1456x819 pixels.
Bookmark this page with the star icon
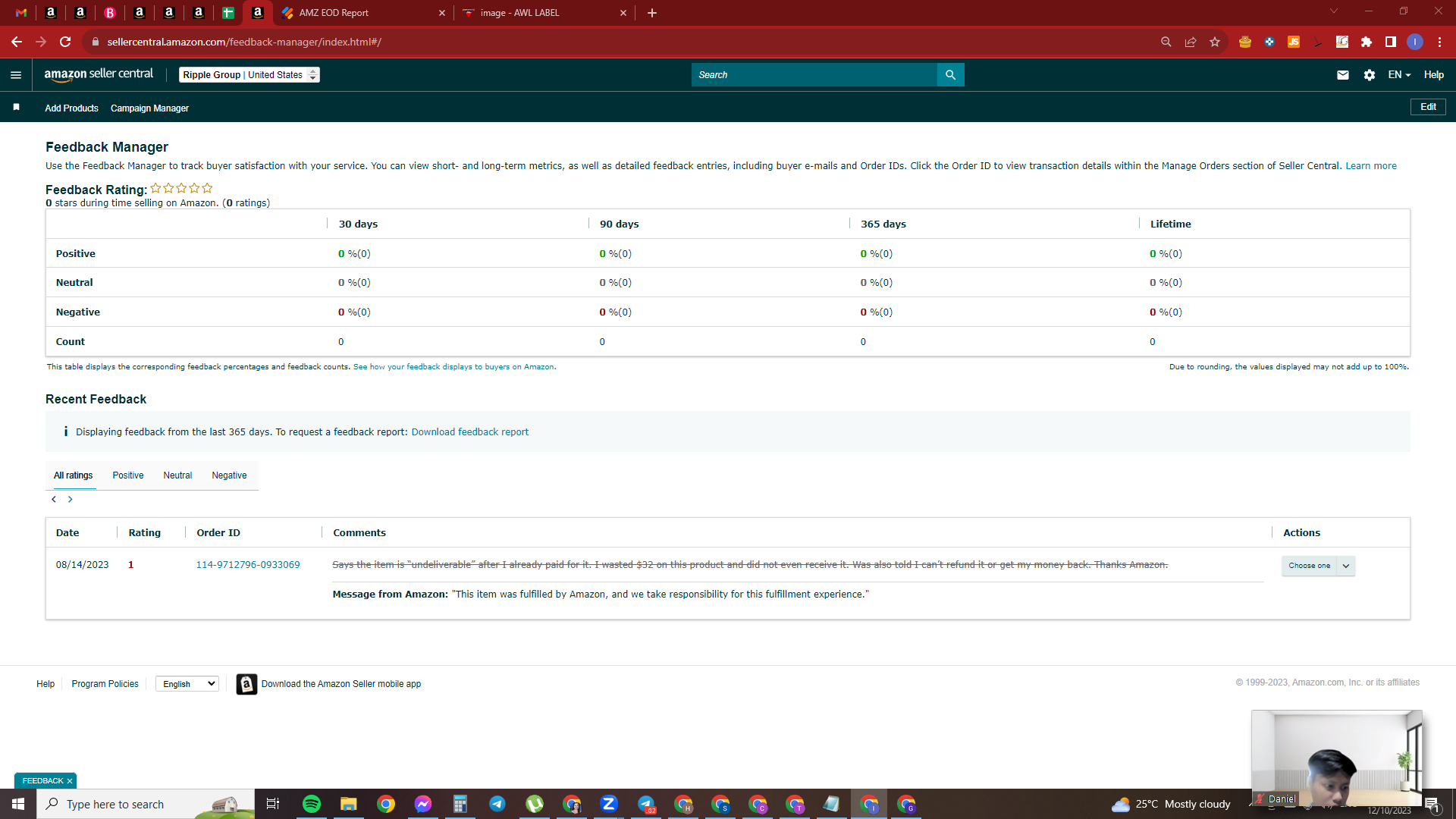1215,42
